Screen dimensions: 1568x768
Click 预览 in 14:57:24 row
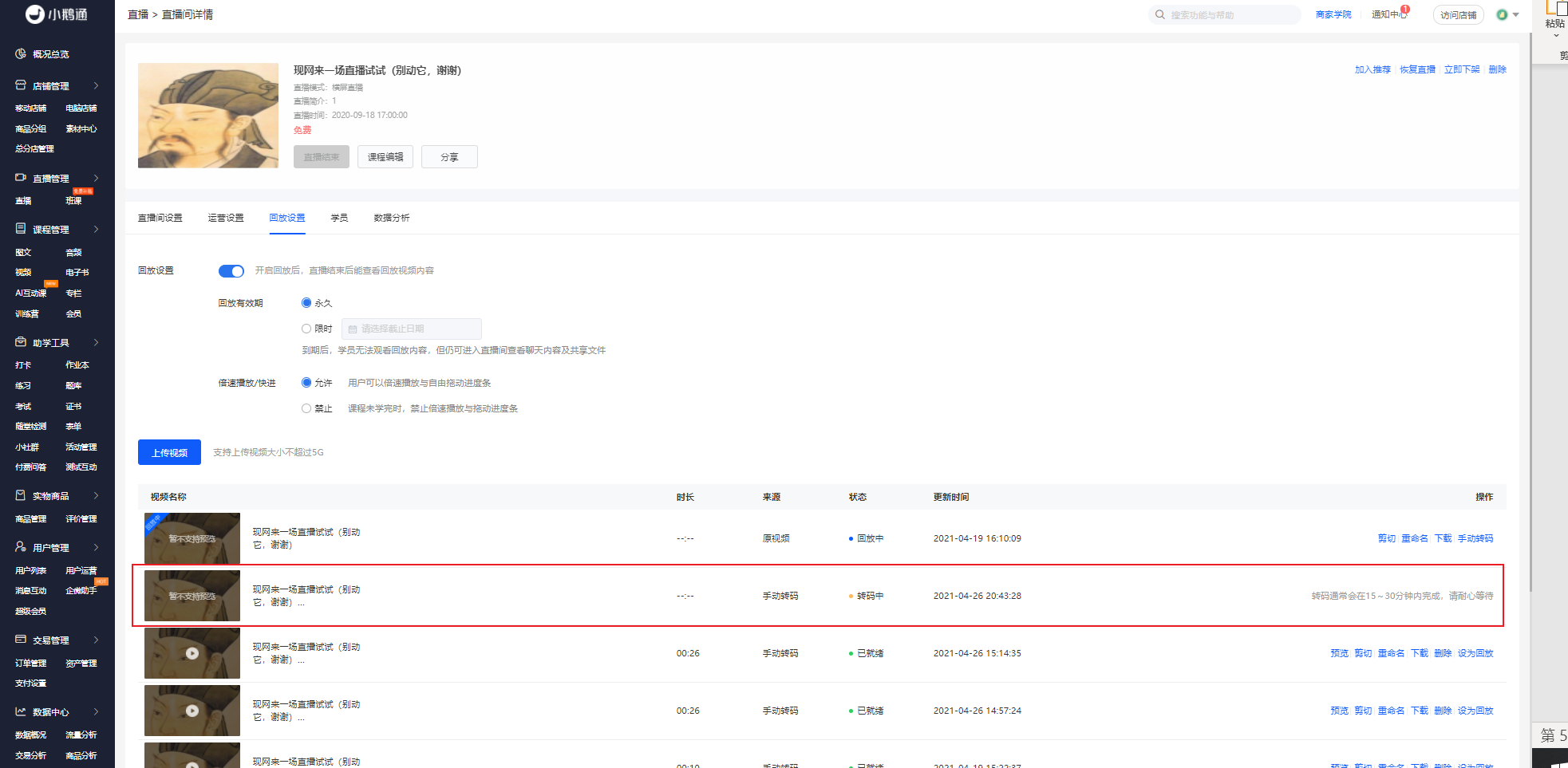tap(1340, 711)
